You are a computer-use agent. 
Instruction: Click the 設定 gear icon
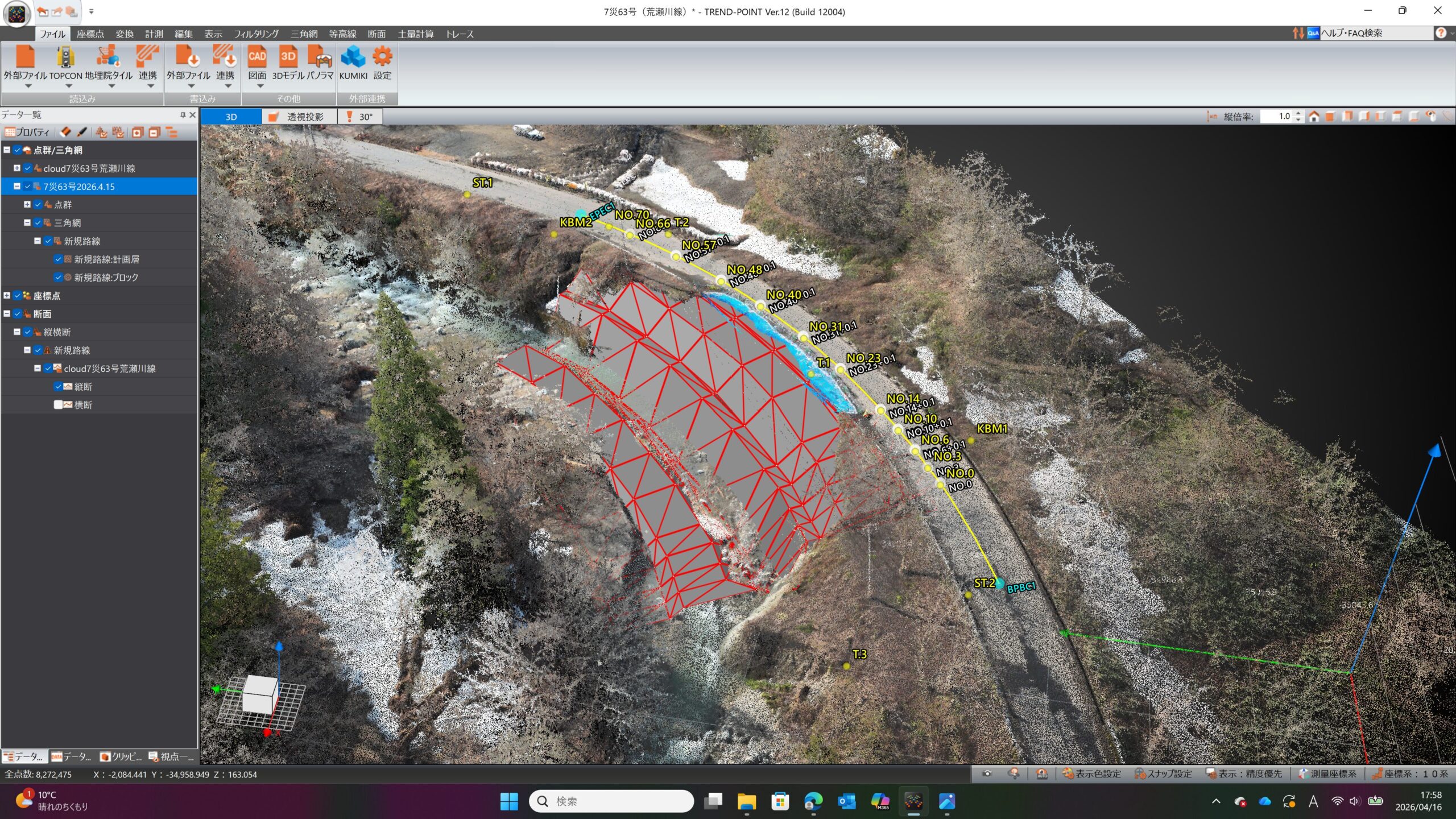point(382,57)
